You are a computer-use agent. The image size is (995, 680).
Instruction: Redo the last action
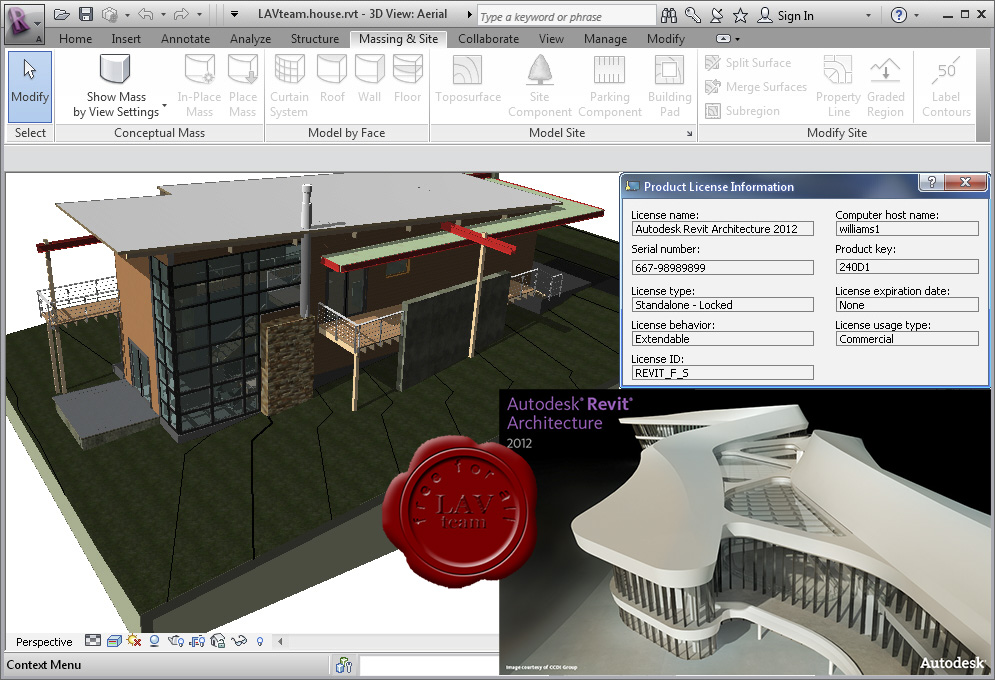(181, 14)
